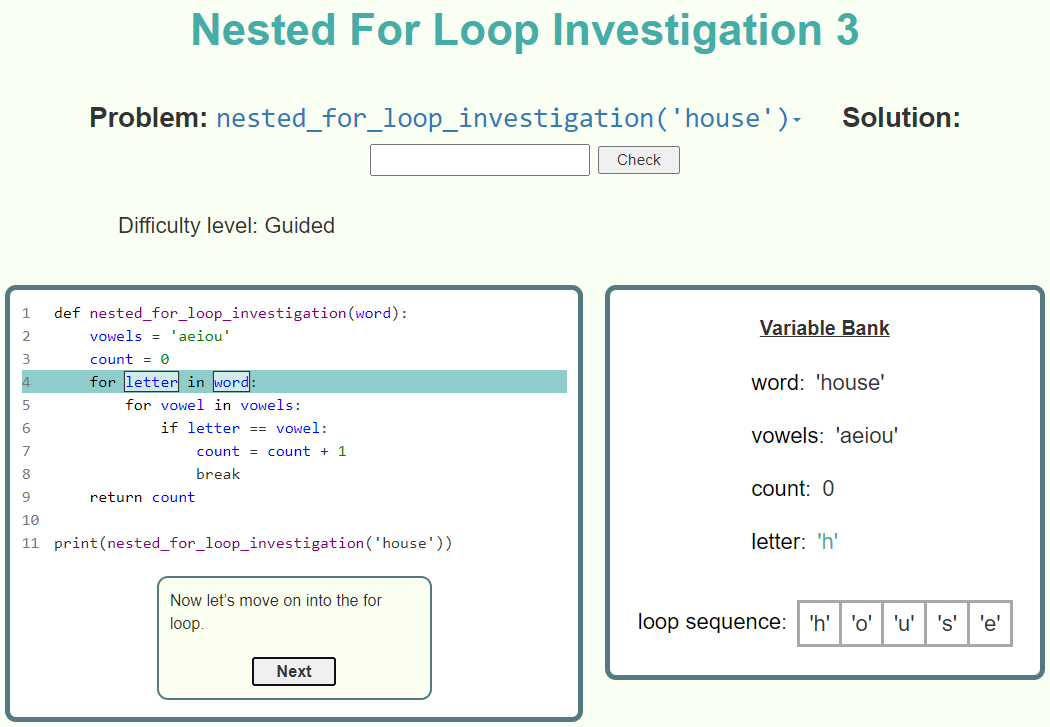This screenshot has width=1050, height=727.
Task: Click the count variable value in Variable Bank
Action: coord(828,489)
